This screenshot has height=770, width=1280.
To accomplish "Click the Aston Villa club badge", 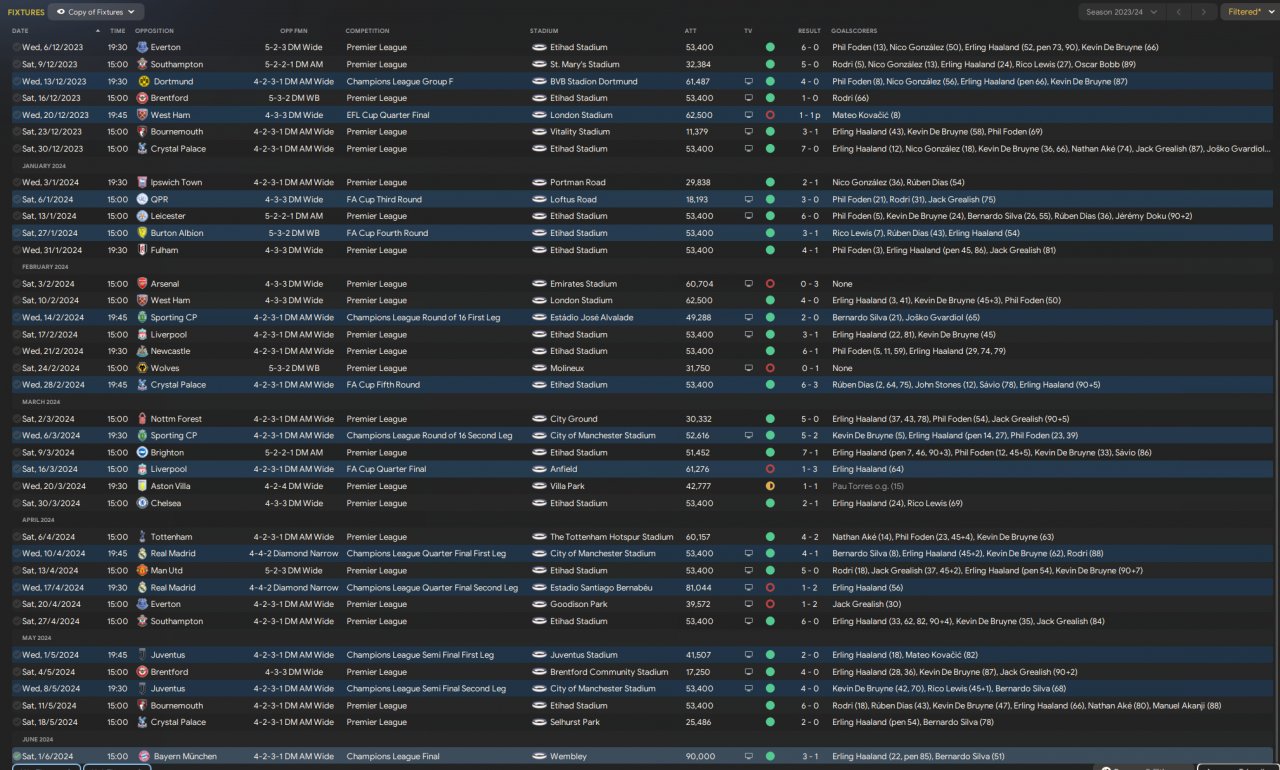I will coord(143,486).
